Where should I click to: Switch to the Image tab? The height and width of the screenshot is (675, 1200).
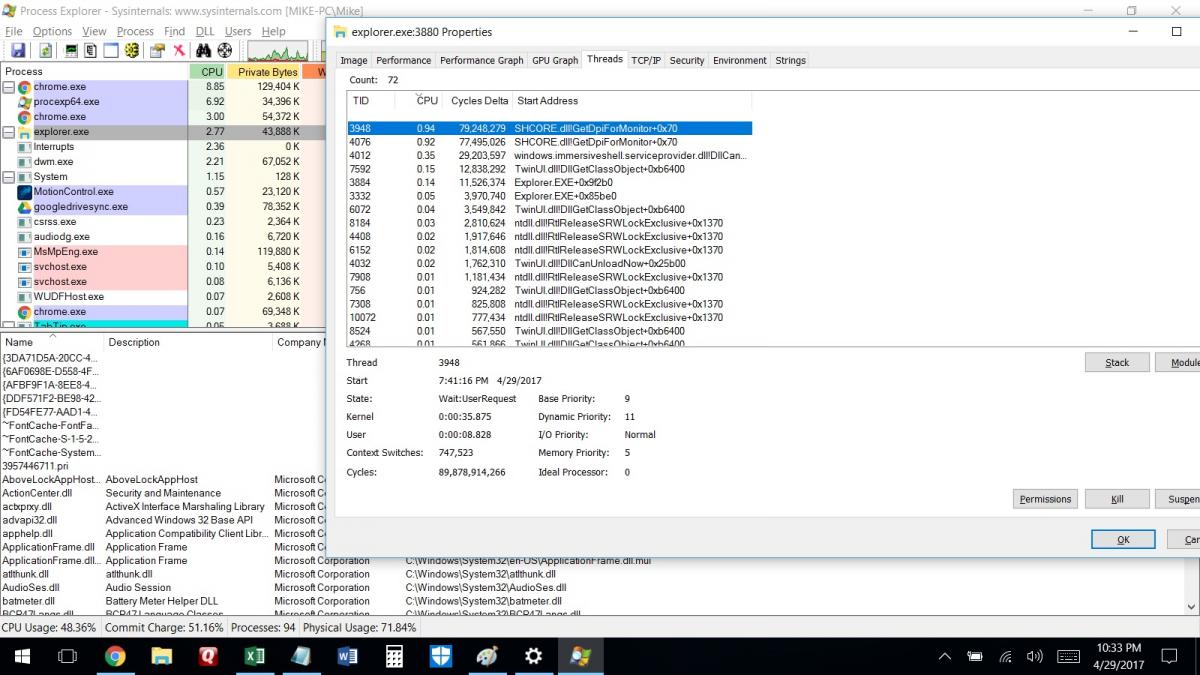pos(354,60)
